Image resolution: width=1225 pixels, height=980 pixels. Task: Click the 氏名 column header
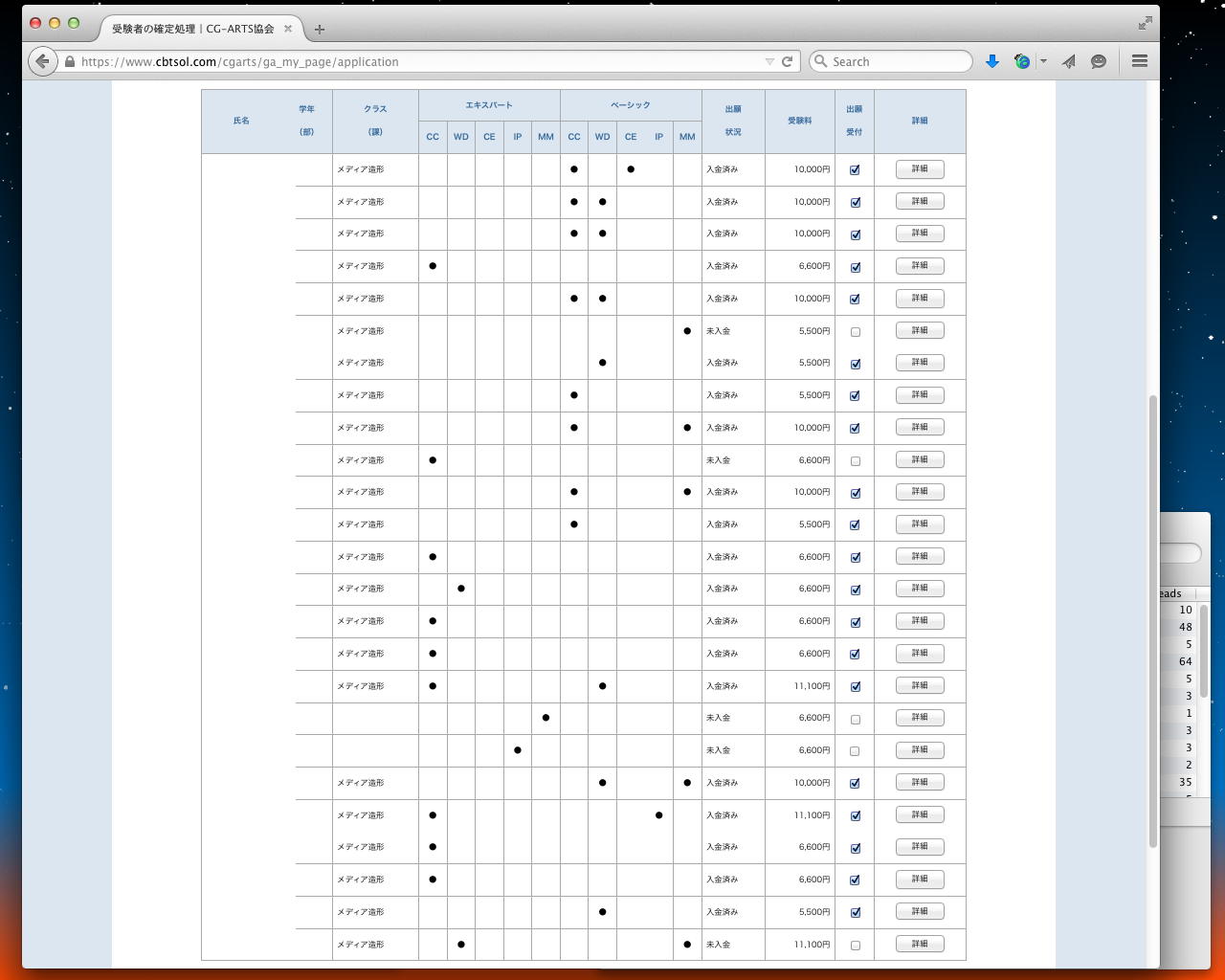(241, 121)
